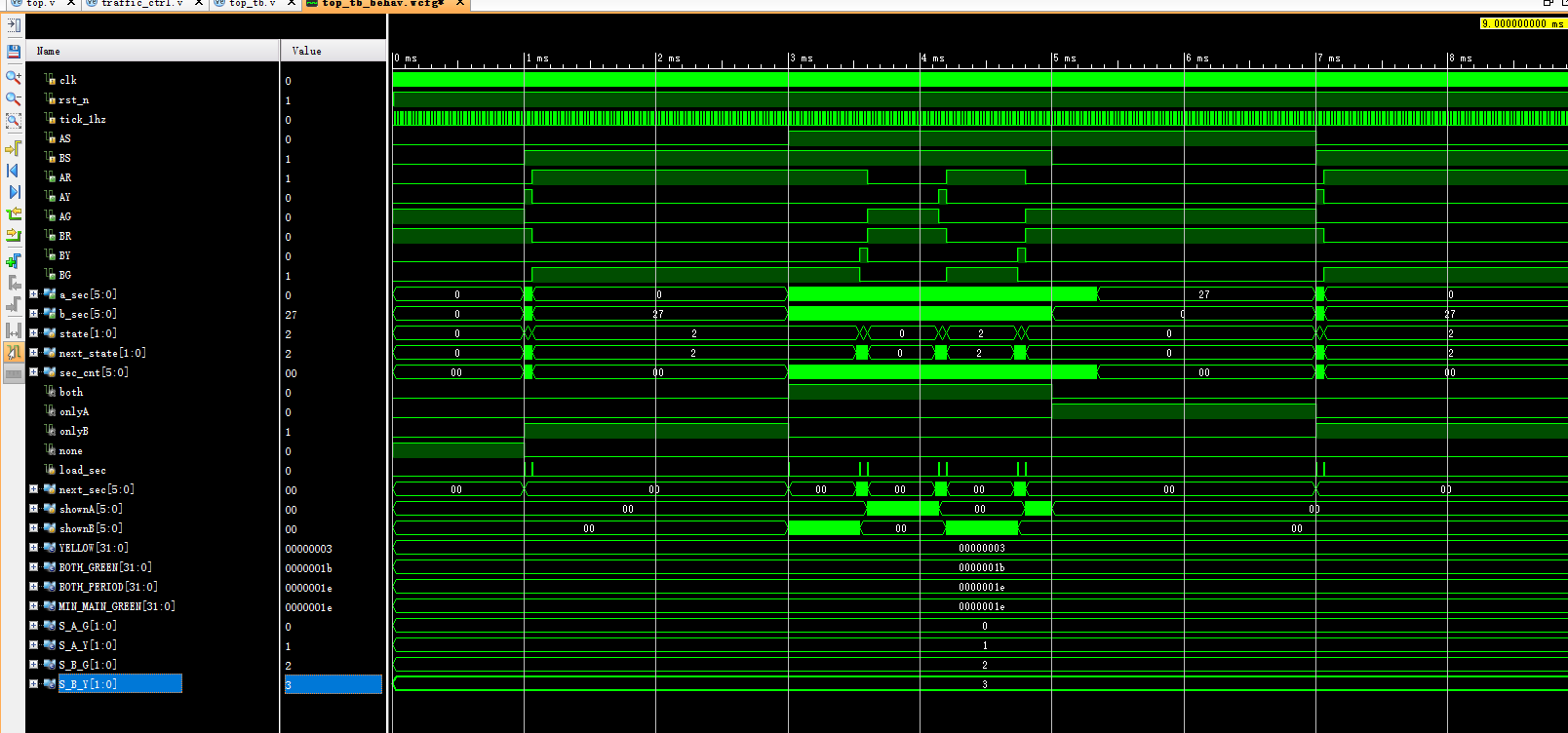Click the BOTH_GREEN value 0000001b
This screenshot has width=1568, height=733.
click(x=308, y=568)
